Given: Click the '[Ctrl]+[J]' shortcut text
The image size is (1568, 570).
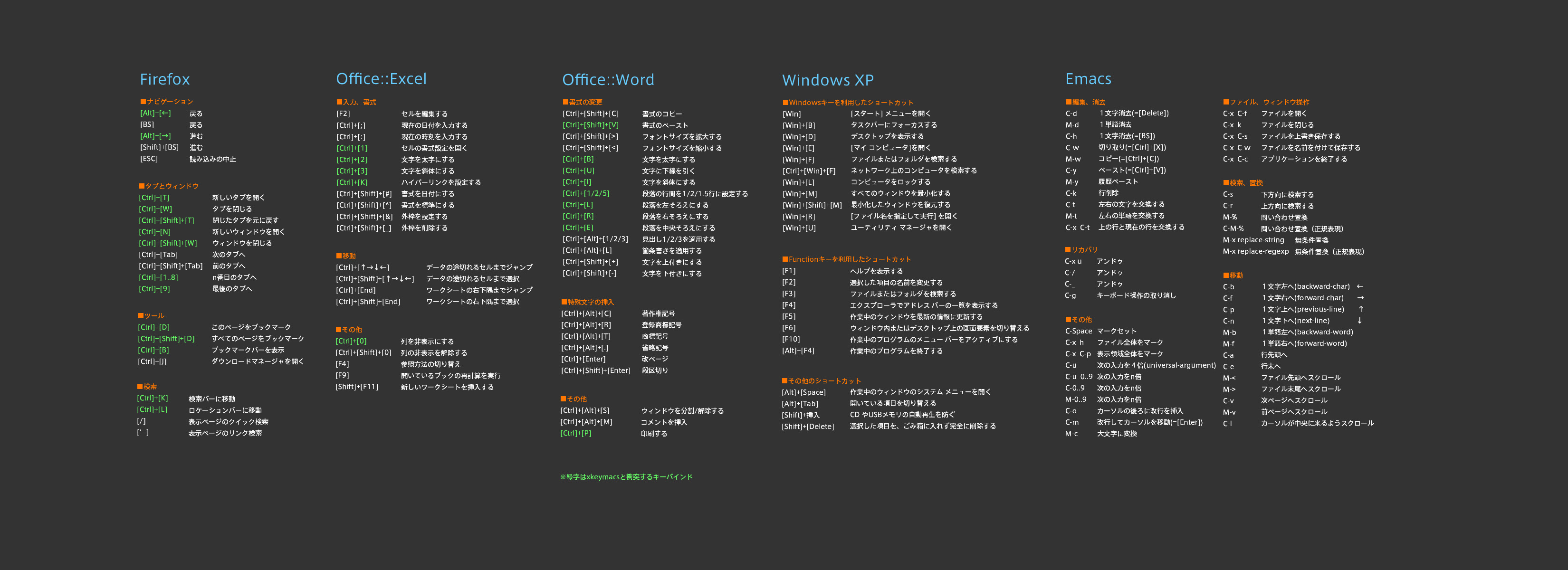Looking at the screenshot, I should click(x=152, y=361).
